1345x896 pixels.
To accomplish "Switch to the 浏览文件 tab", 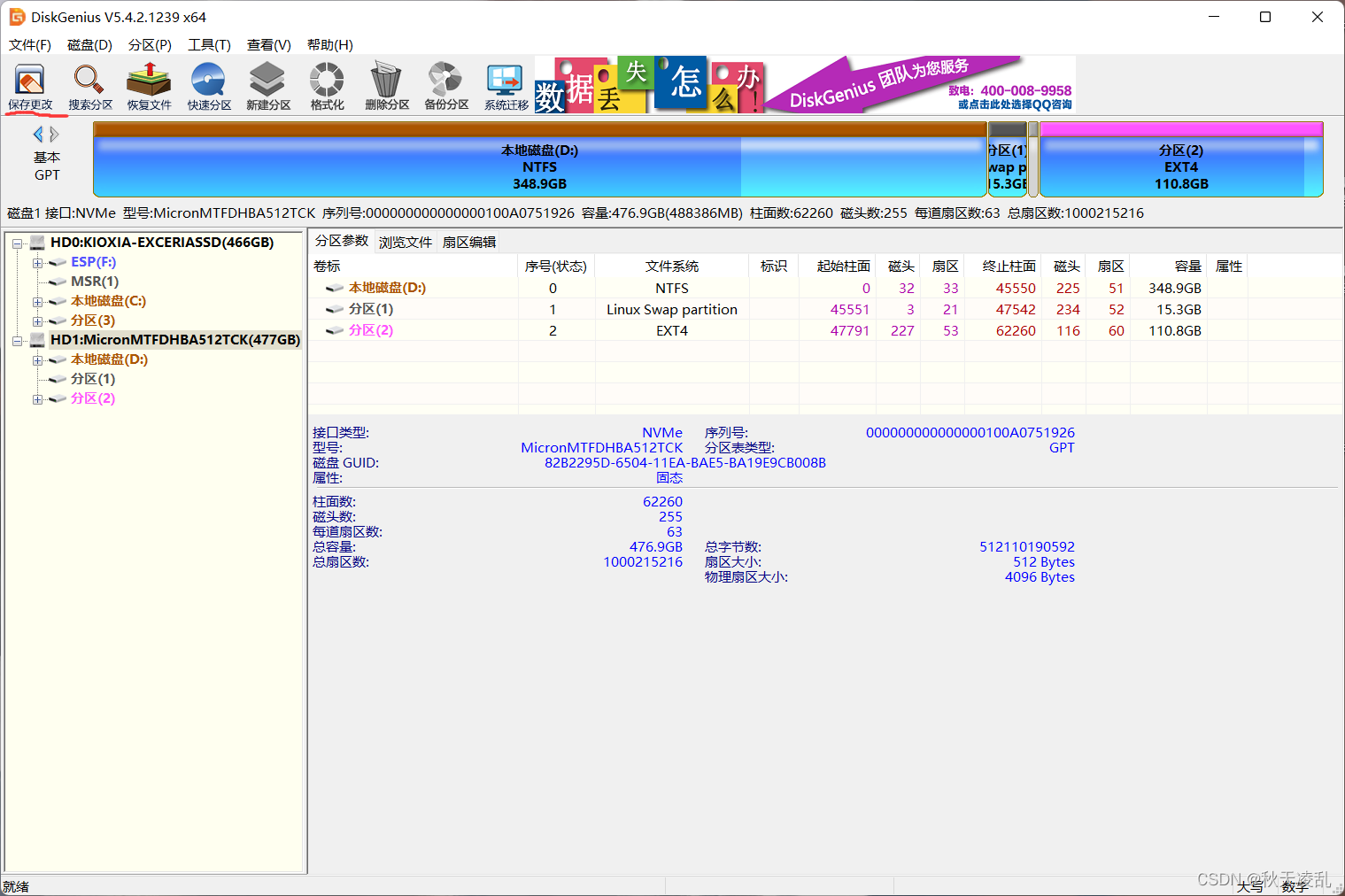I will tap(406, 242).
